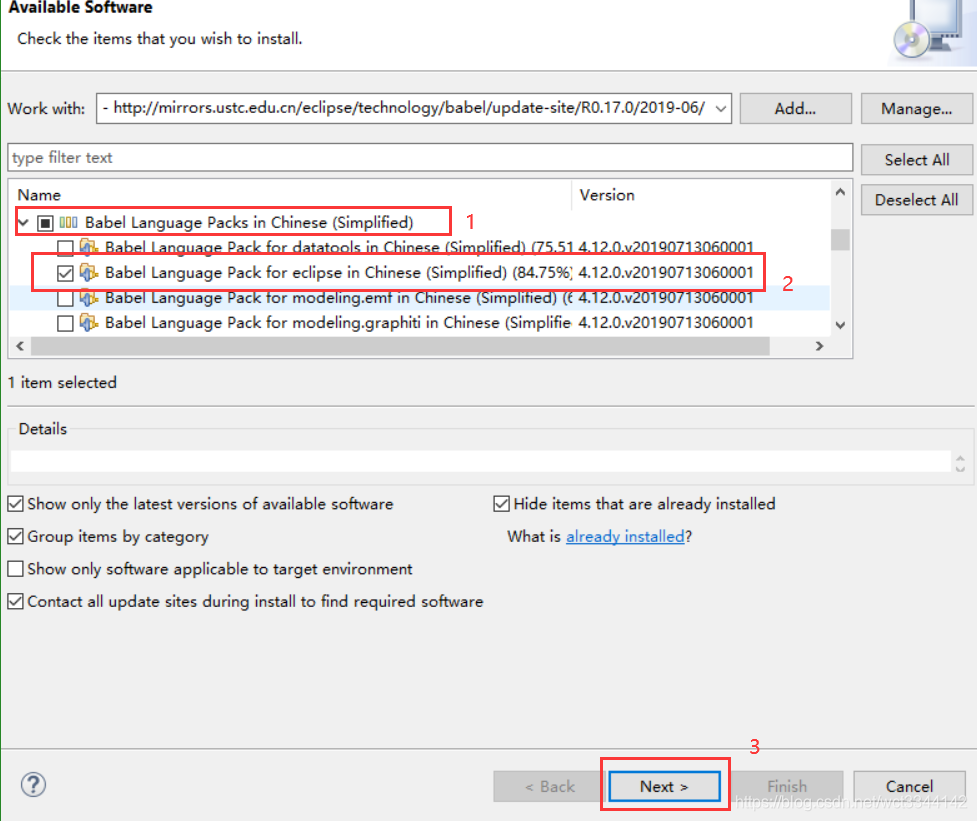Select the modeling.graphiti language pack row text
The height and width of the screenshot is (821, 977).
click(338, 323)
